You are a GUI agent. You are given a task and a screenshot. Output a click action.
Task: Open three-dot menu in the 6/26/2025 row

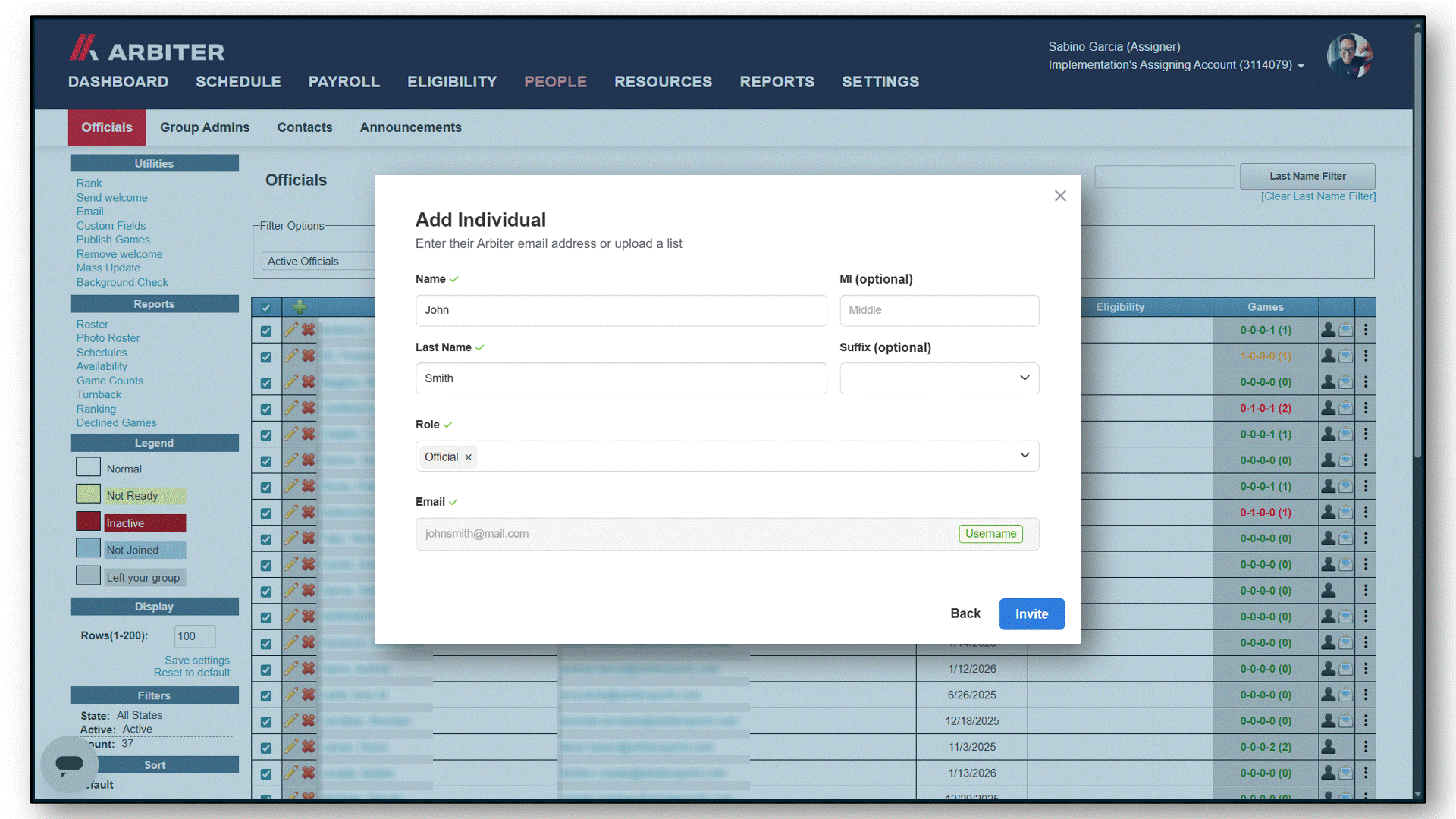(x=1366, y=695)
